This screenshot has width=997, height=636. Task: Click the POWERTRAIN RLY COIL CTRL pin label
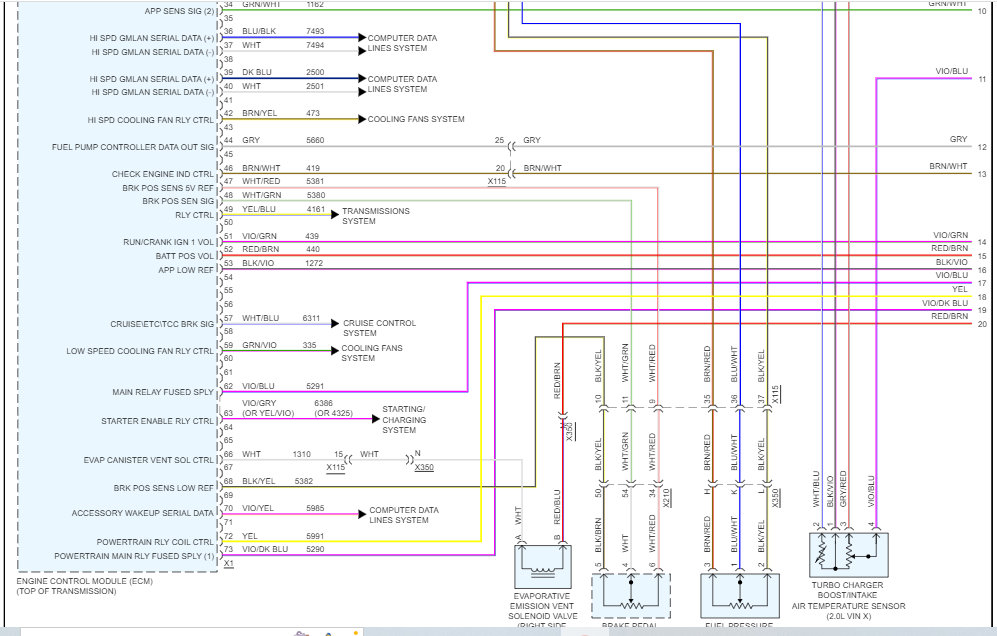point(155,542)
